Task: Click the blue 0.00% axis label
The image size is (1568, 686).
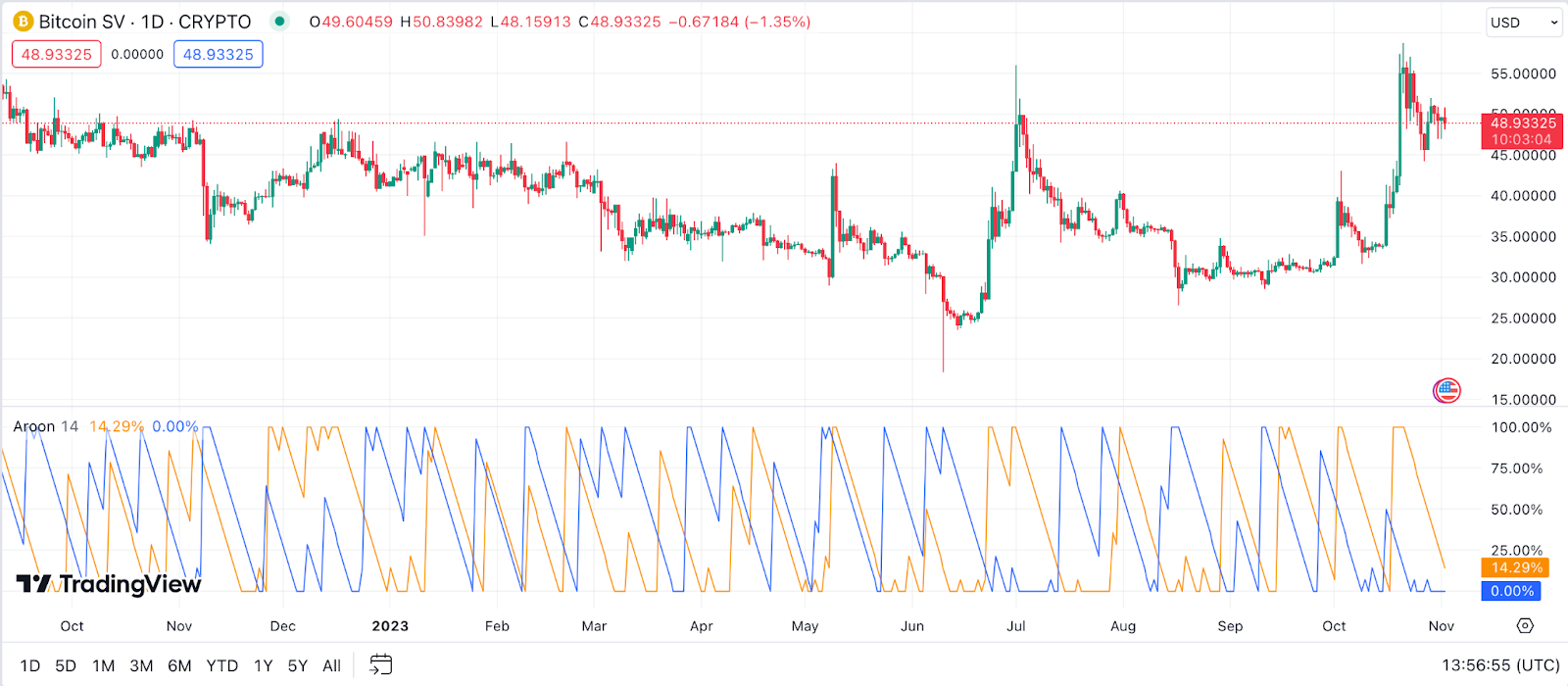Action: [1511, 591]
